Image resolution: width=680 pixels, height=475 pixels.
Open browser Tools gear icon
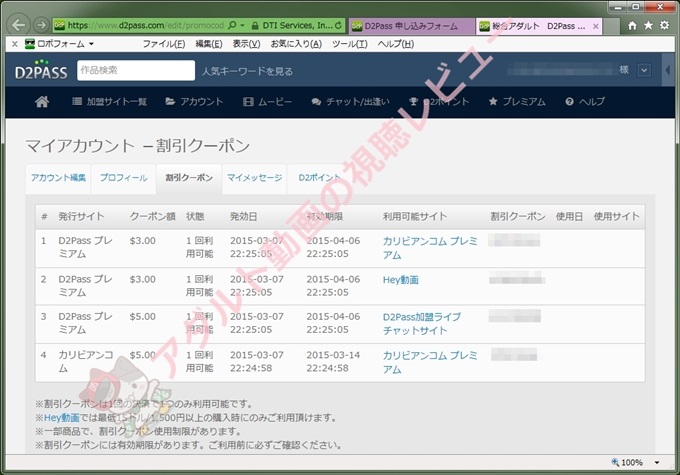pyautogui.click(x=664, y=26)
